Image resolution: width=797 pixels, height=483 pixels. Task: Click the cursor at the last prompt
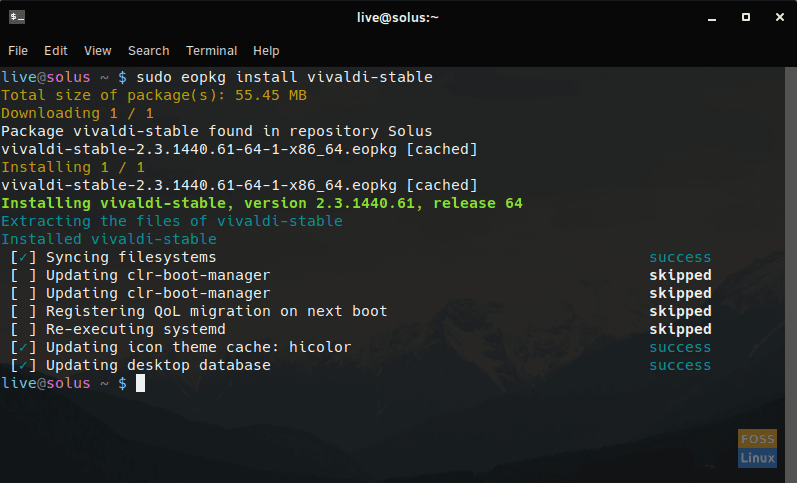coord(141,383)
